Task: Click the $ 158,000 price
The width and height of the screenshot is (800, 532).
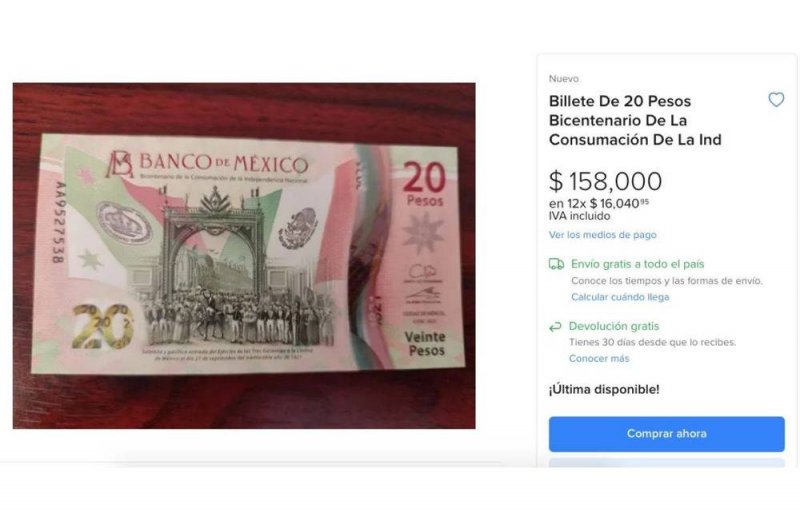Action: pyautogui.click(x=605, y=181)
